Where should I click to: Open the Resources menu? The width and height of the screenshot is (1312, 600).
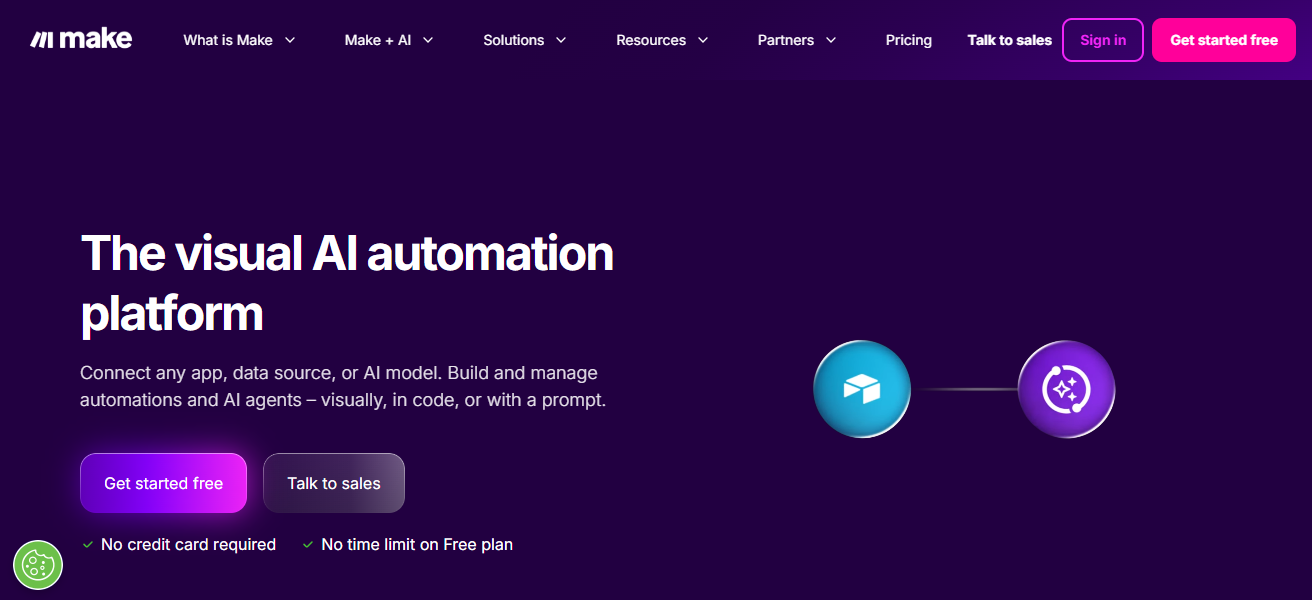tap(662, 40)
